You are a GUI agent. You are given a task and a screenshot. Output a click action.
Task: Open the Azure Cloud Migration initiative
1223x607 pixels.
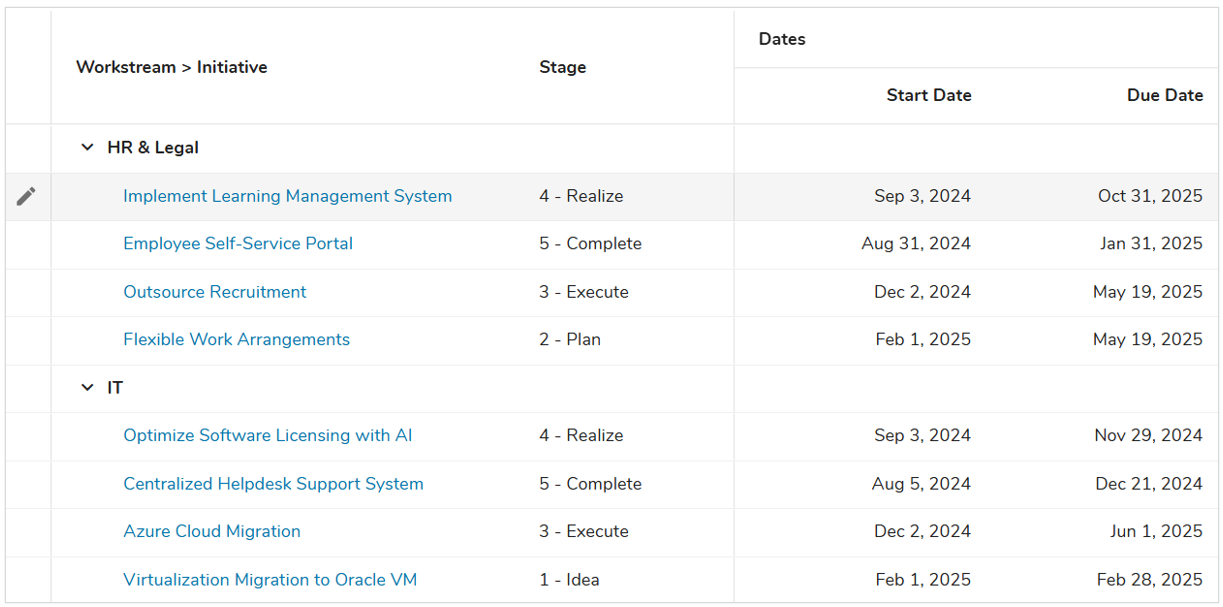[x=211, y=532]
